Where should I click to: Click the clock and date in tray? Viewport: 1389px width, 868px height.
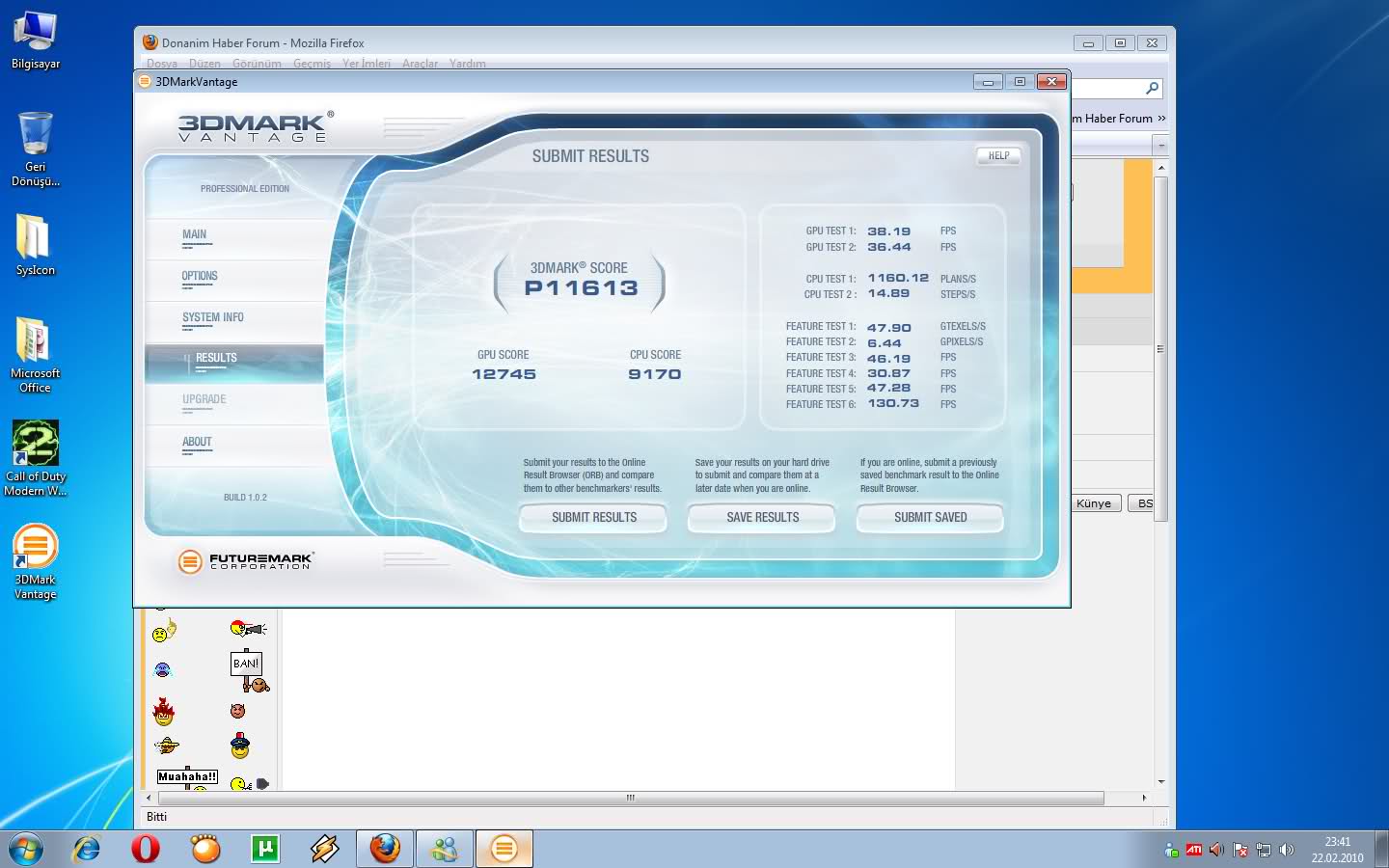[1337, 850]
